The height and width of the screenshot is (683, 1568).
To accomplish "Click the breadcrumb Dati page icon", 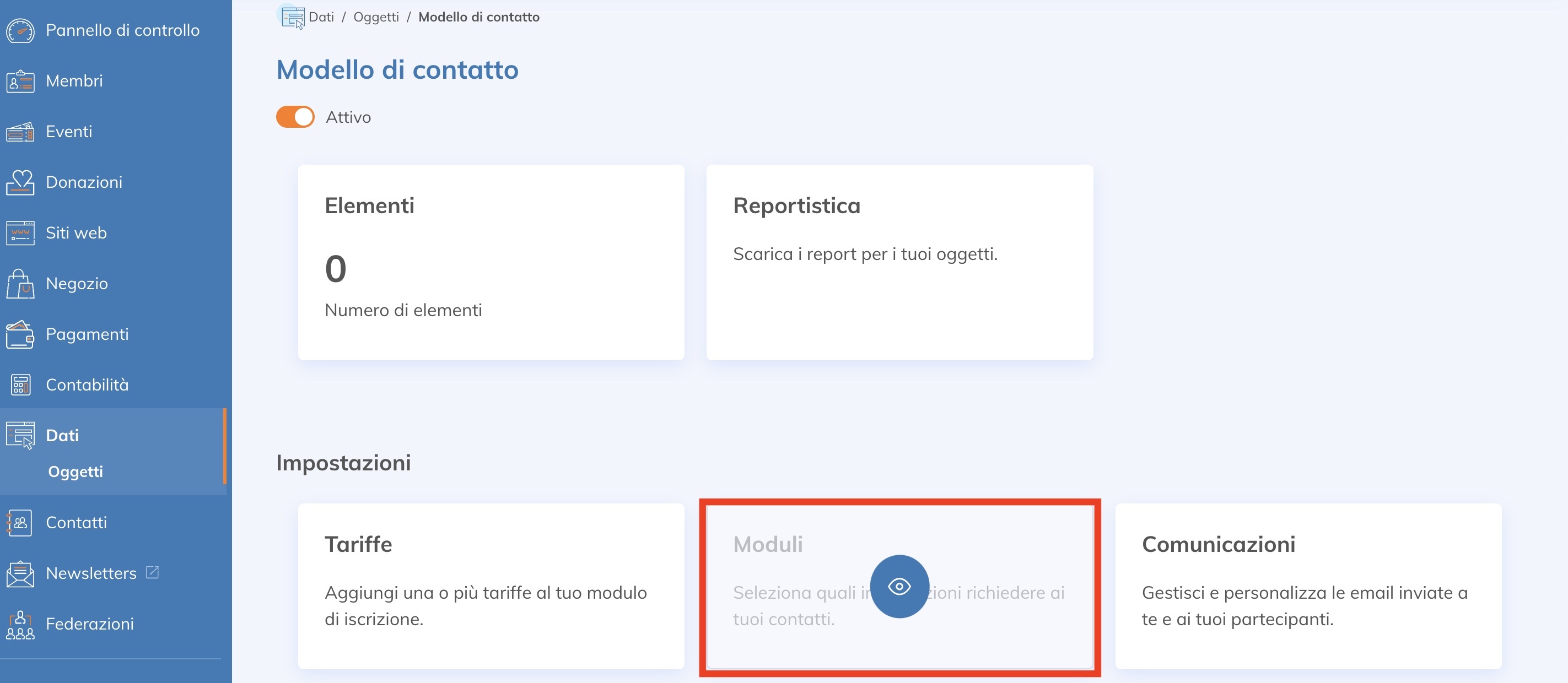I will 292,17.
